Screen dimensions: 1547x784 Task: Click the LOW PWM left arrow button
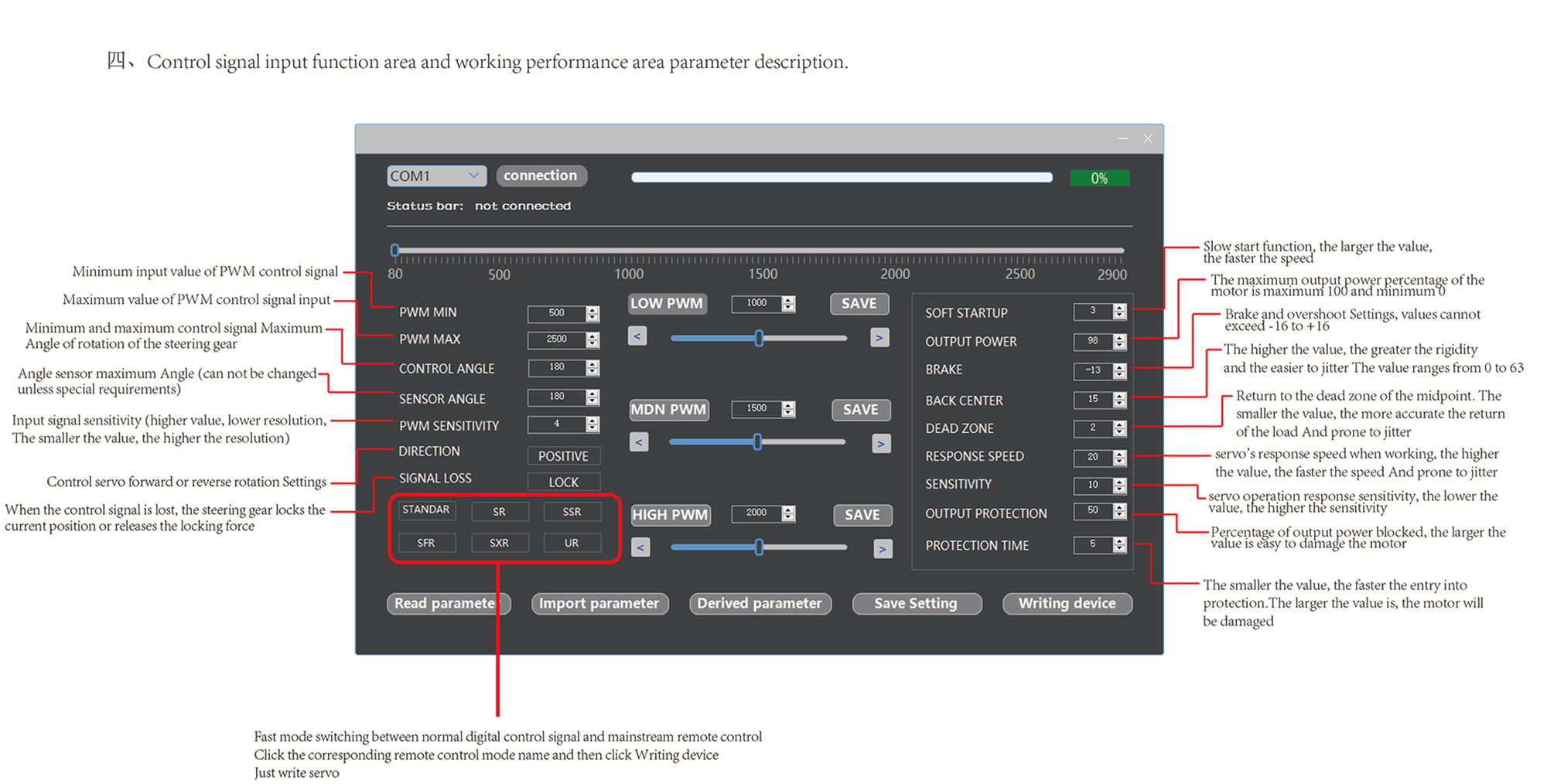pyautogui.click(x=637, y=336)
